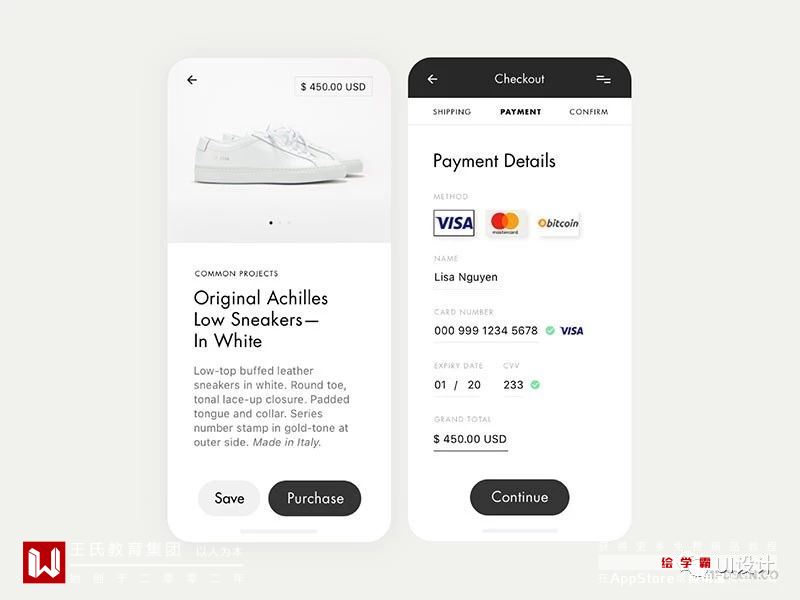Click the Purchase button
Screen dimensions: 800x600
[315, 498]
